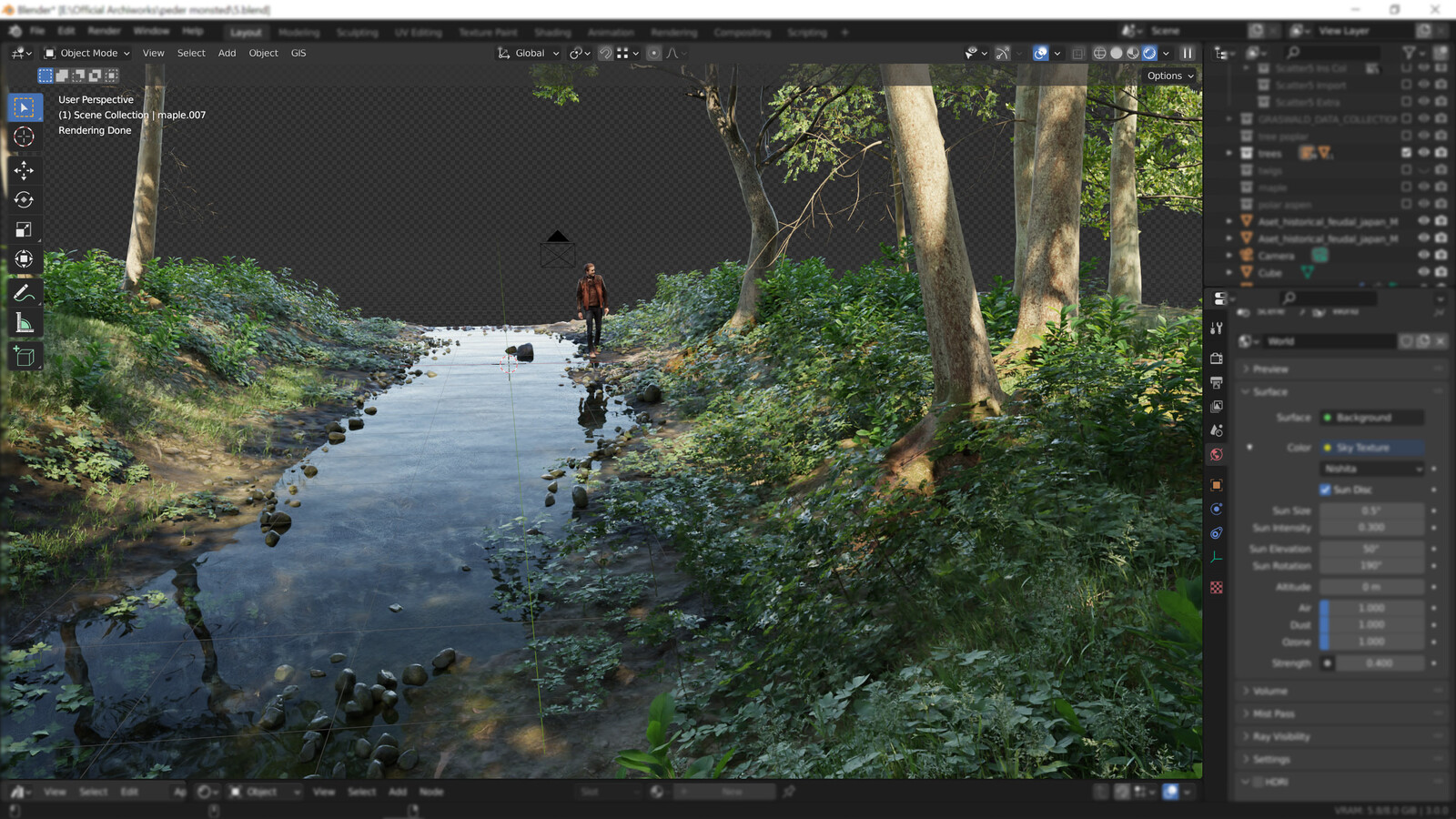Open the Object Constraints properties tab
Screen dimensions: 1456x819
(x=1217, y=532)
